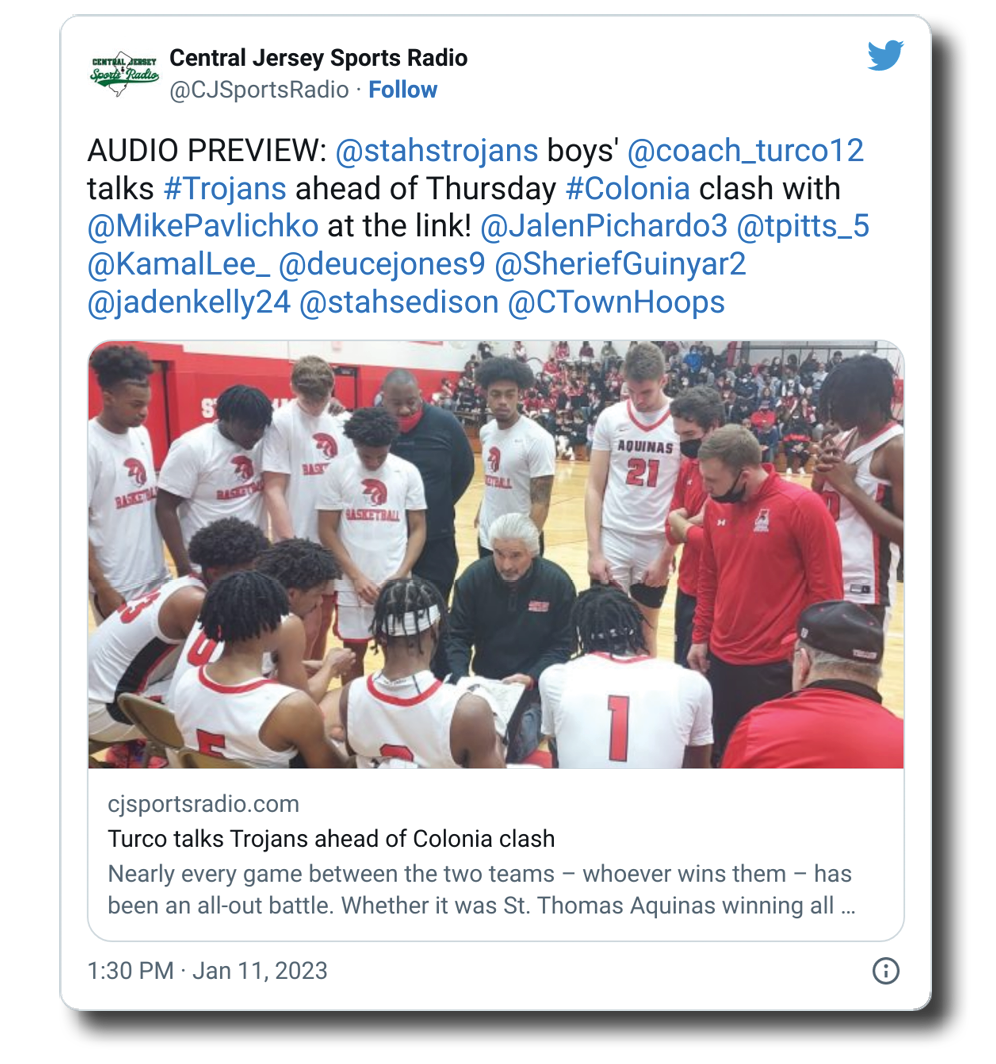
Task: Open the tweet info icon
Action: (885, 970)
